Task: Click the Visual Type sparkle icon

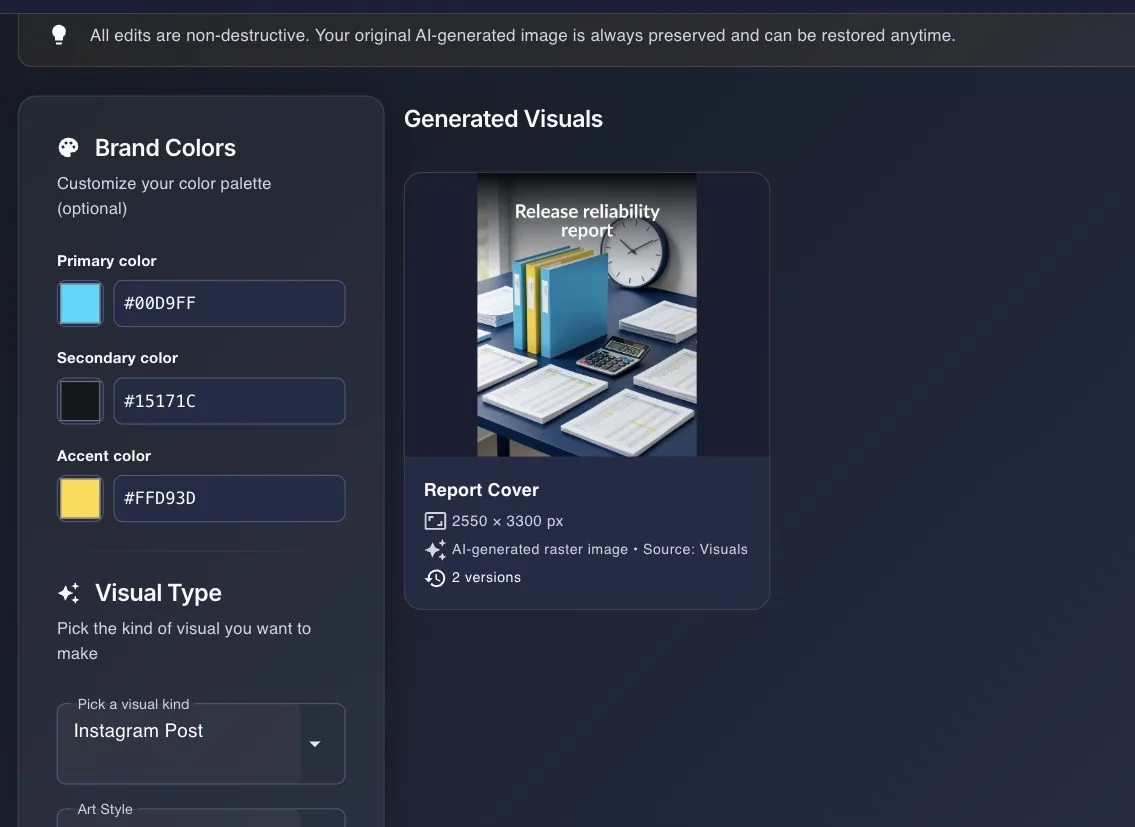Action: coord(69,593)
